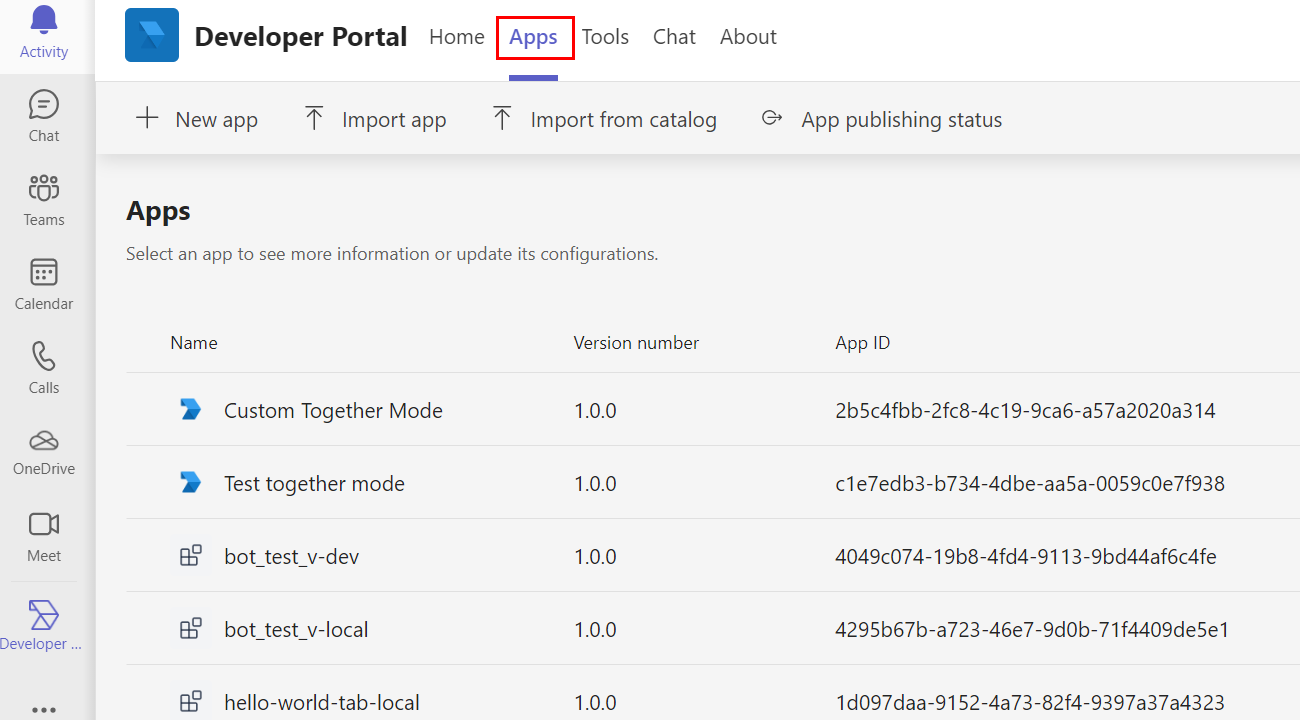The width and height of the screenshot is (1300, 720).
Task: Click the App publishing status icon
Action: [772, 118]
